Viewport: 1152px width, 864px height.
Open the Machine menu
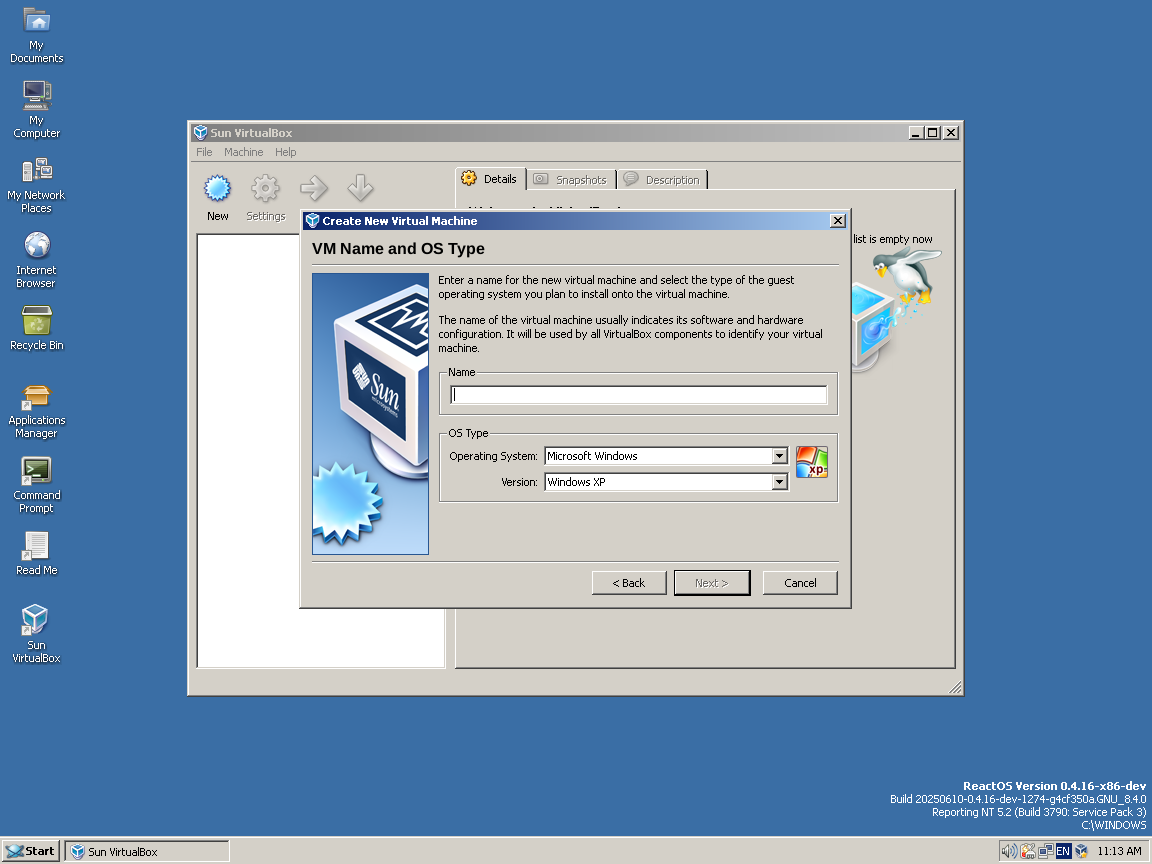(x=243, y=152)
